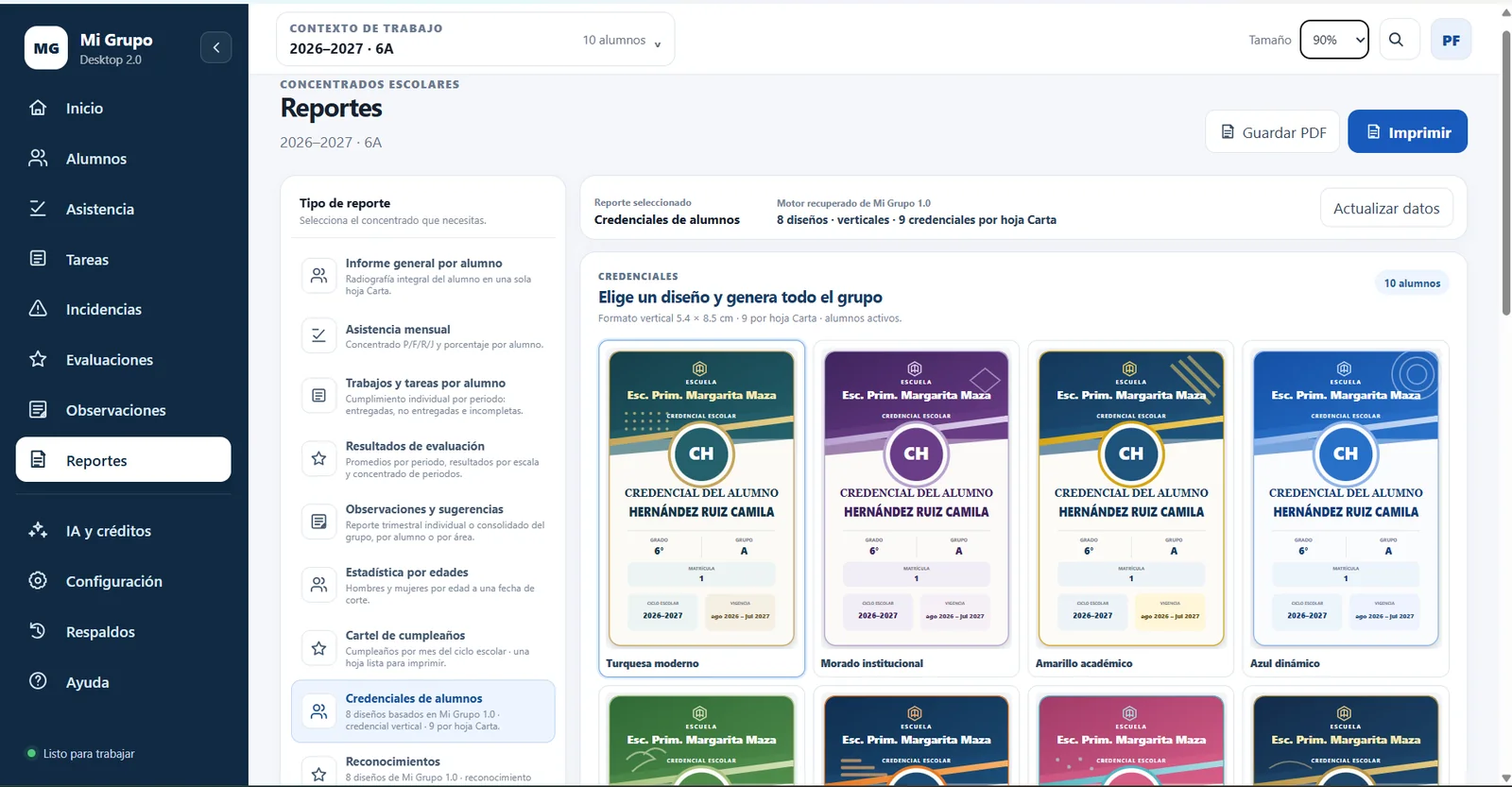Click the Informe general por alumno icon

click(318, 276)
